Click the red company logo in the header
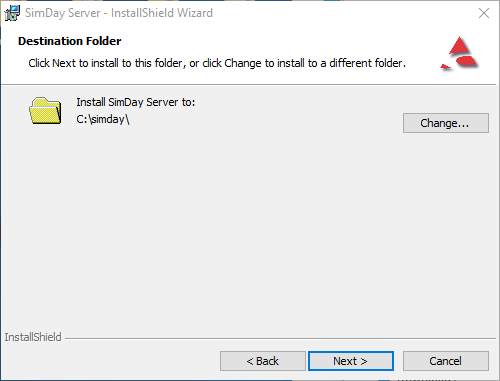This screenshot has width=500, height=381. point(459,53)
